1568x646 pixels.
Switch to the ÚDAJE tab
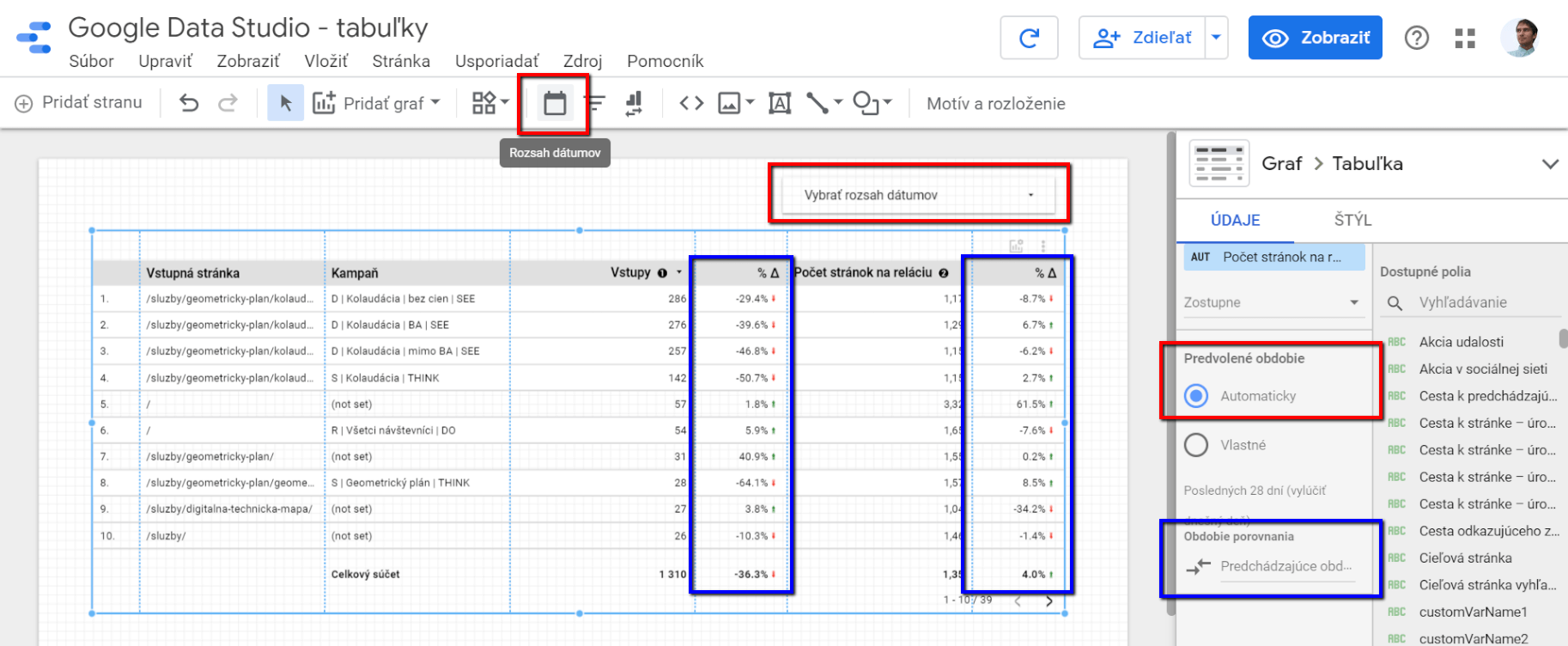click(1236, 220)
